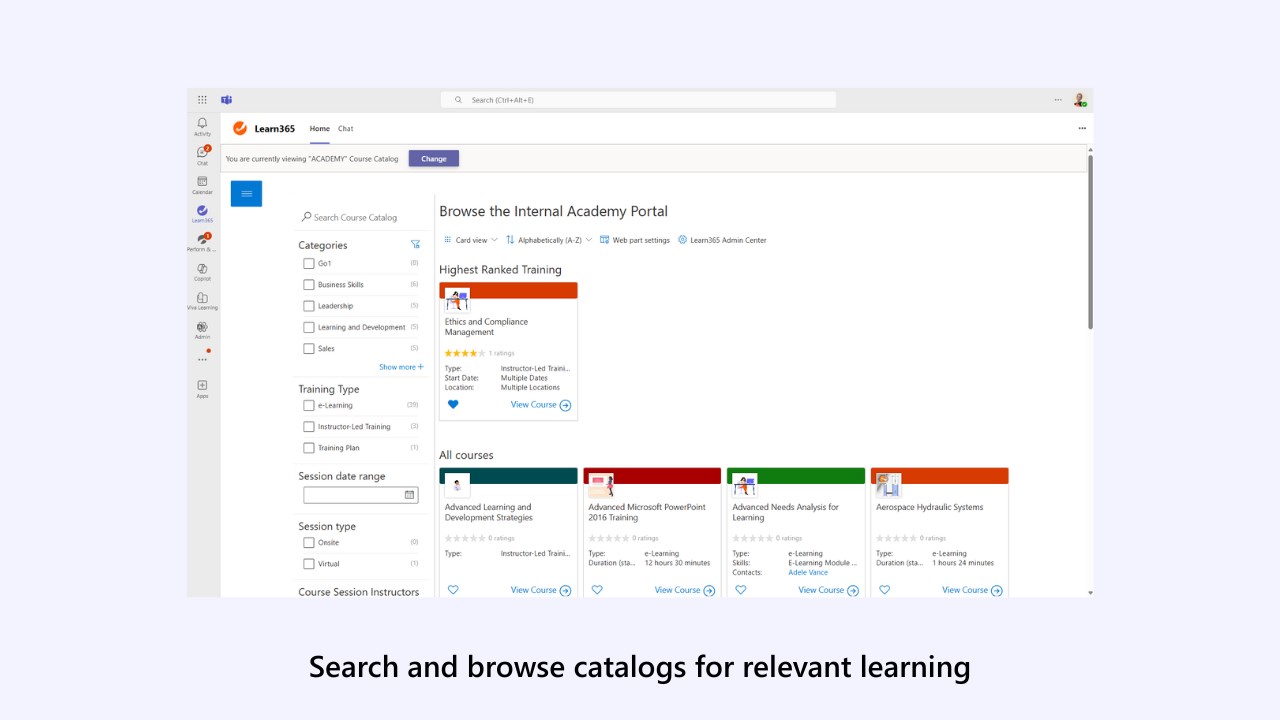
Task: View Course for Advanced Learning and Development Strategies
Action: [541, 590]
